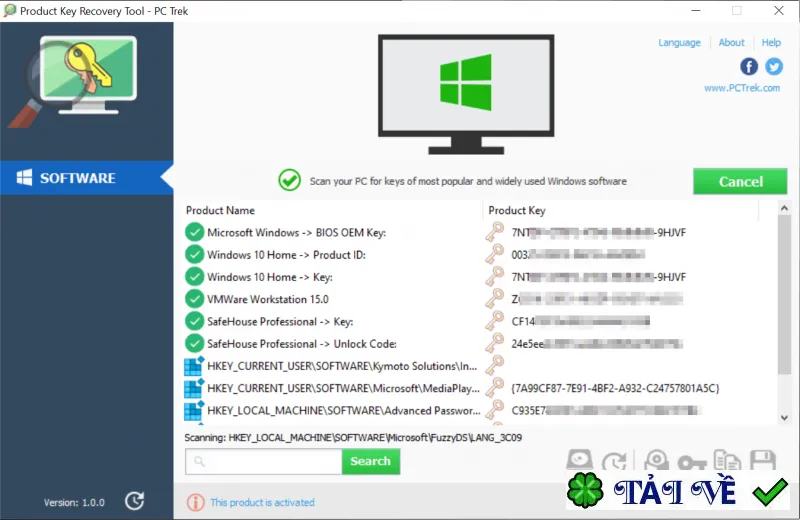
Task: Click key icon in the Kymoto Solutions row
Action: pos(494,365)
